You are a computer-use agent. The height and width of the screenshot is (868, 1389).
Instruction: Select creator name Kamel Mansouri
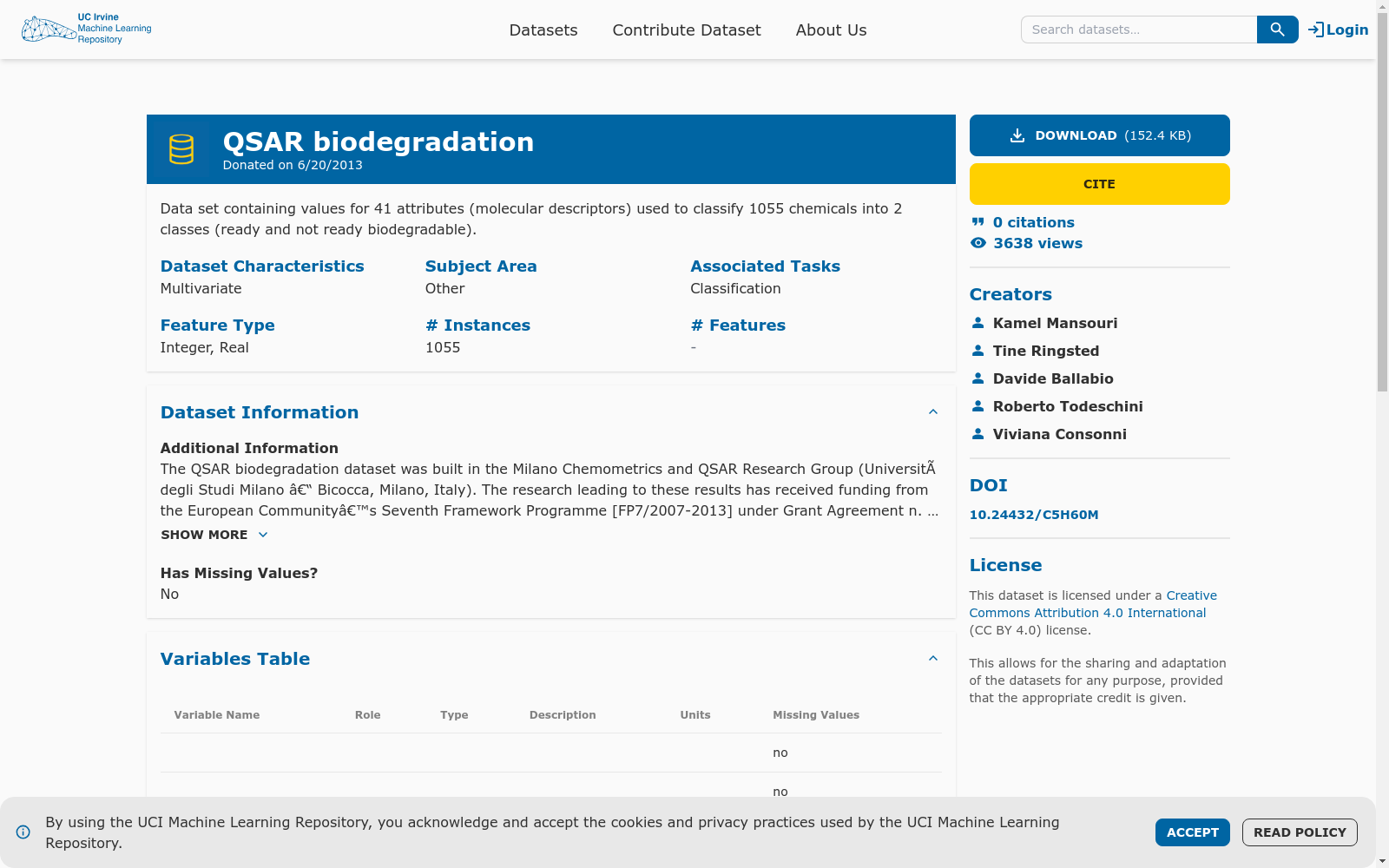(x=1056, y=323)
